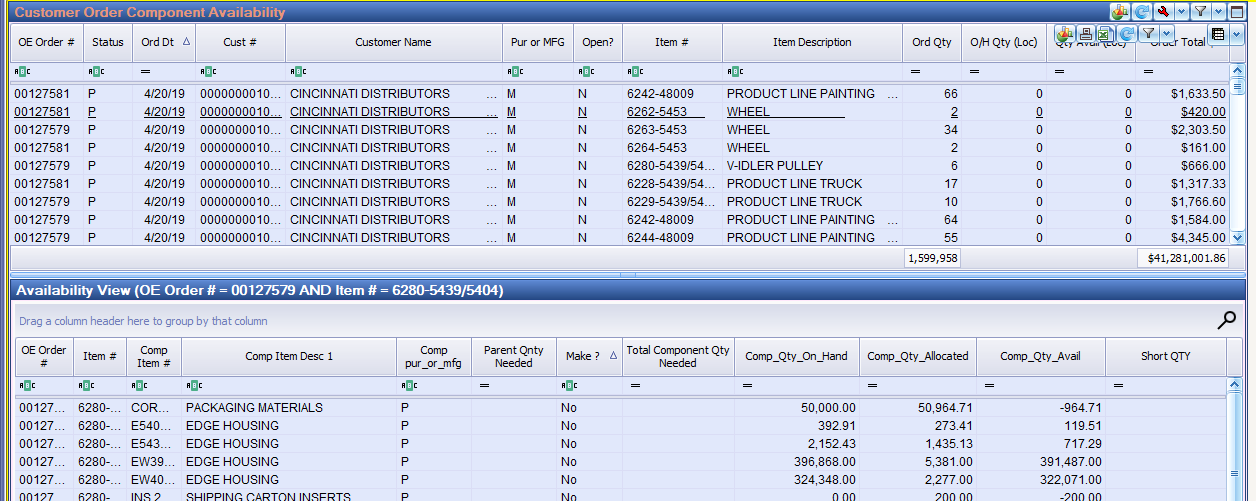
Task: Click the $41,281,001.86 order total summary
Action: [x=1184, y=258]
